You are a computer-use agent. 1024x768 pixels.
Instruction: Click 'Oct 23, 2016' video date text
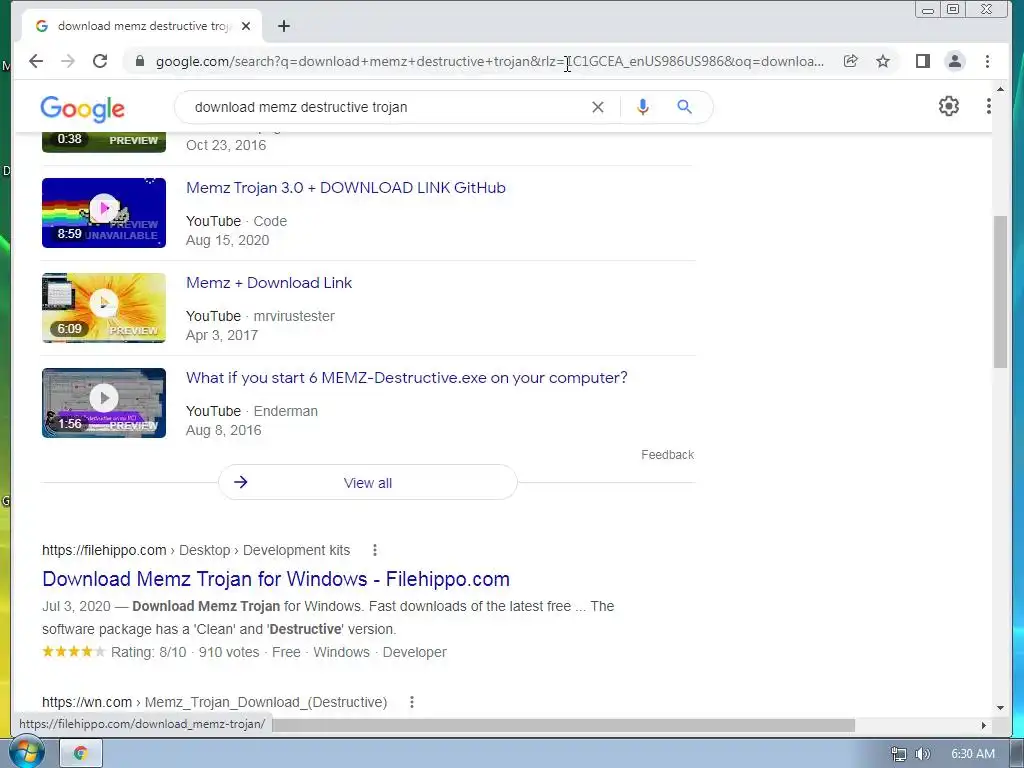point(226,145)
